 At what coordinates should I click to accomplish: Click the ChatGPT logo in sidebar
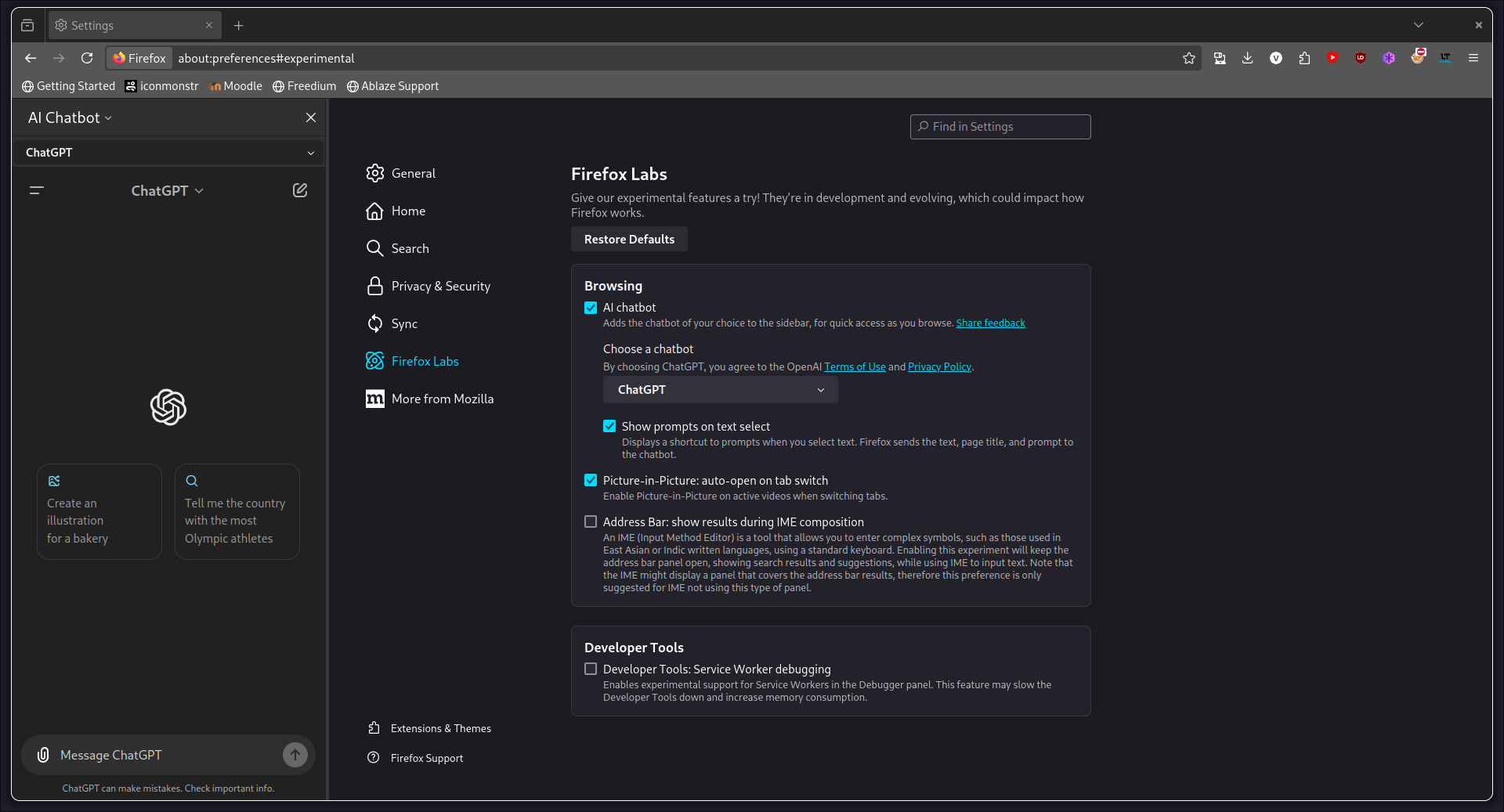tap(168, 407)
